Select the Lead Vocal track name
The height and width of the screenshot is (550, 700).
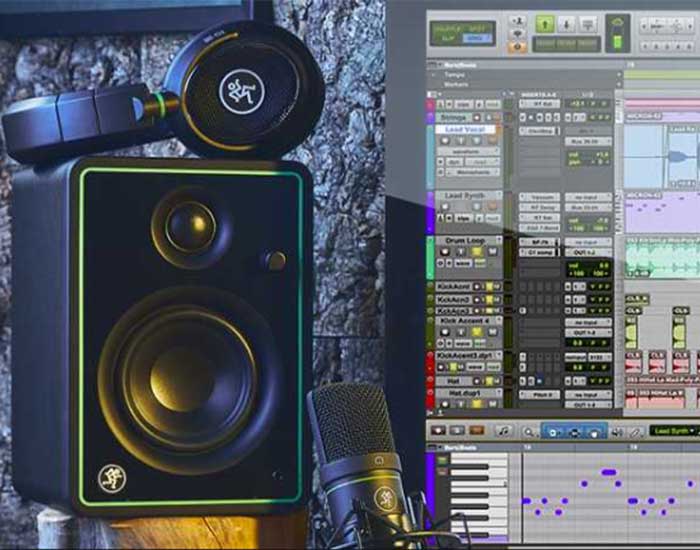[465, 129]
